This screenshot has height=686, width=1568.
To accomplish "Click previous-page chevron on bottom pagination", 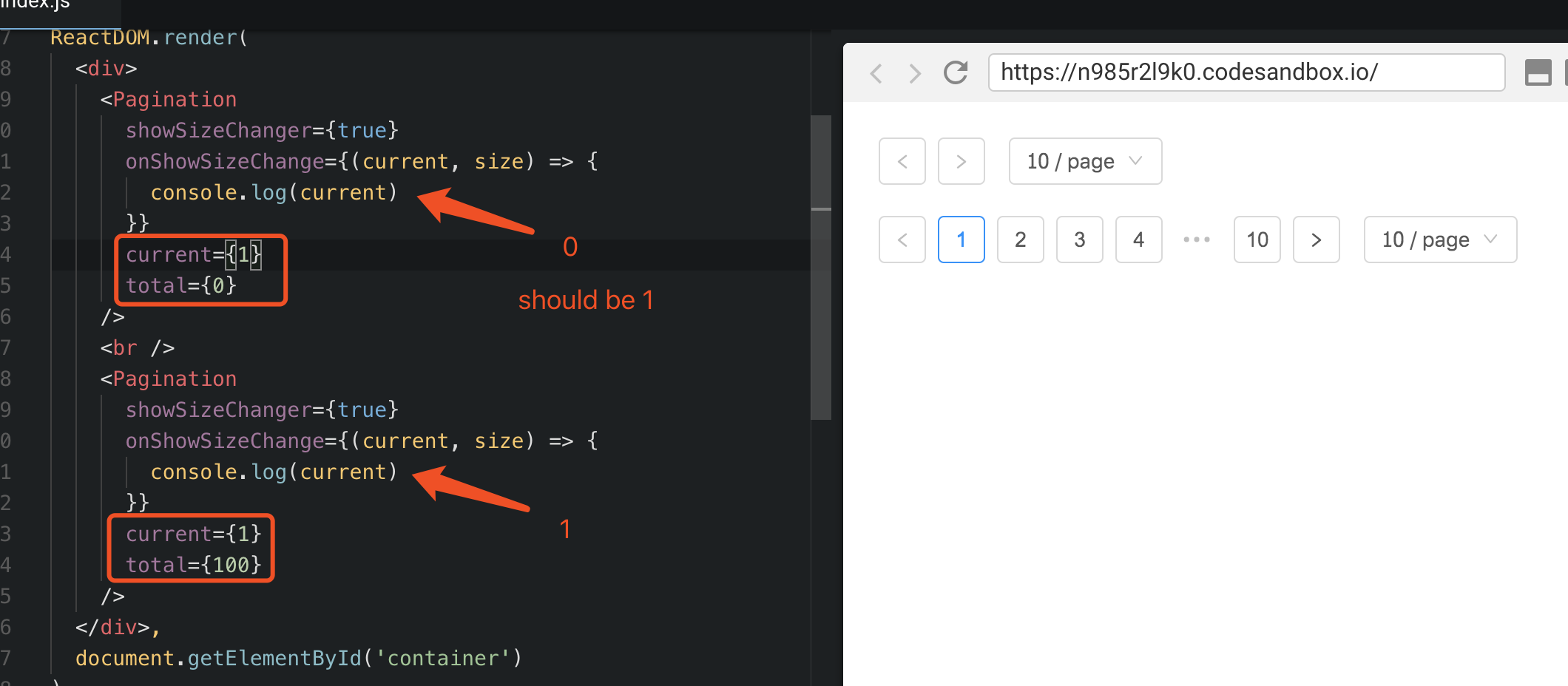I will point(902,240).
